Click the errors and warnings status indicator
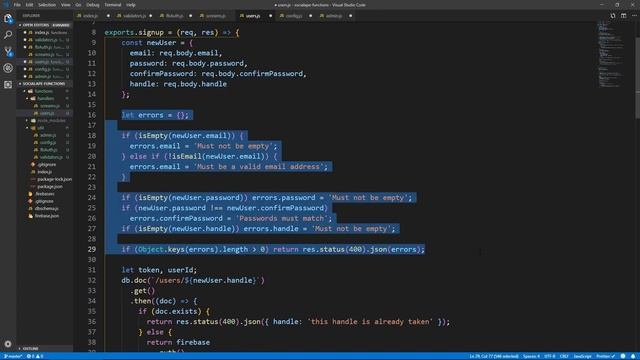This screenshot has height=360, width=640. pyautogui.click(x=35, y=356)
